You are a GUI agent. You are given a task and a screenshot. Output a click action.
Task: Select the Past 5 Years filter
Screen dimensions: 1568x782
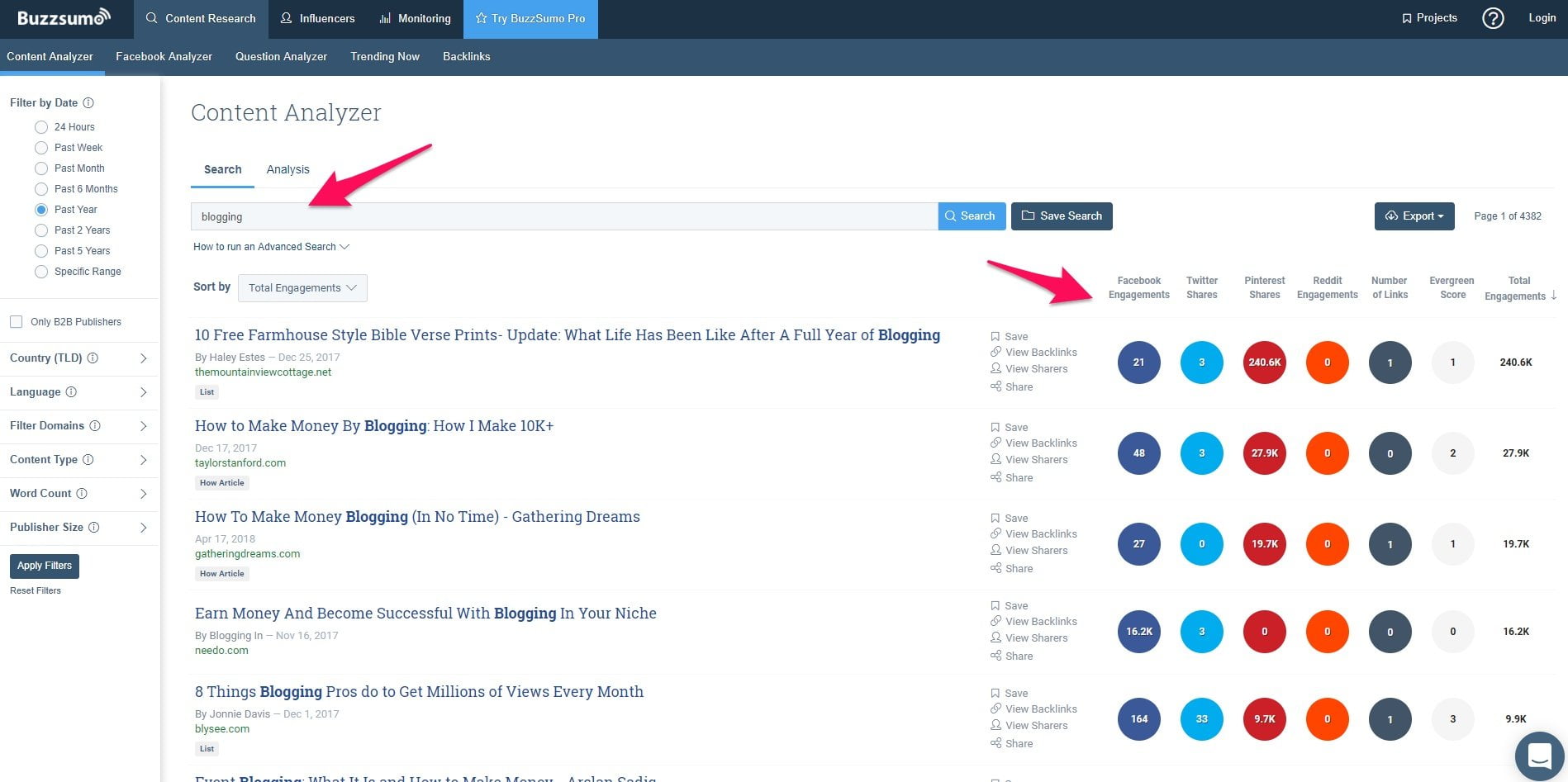coord(41,251)
